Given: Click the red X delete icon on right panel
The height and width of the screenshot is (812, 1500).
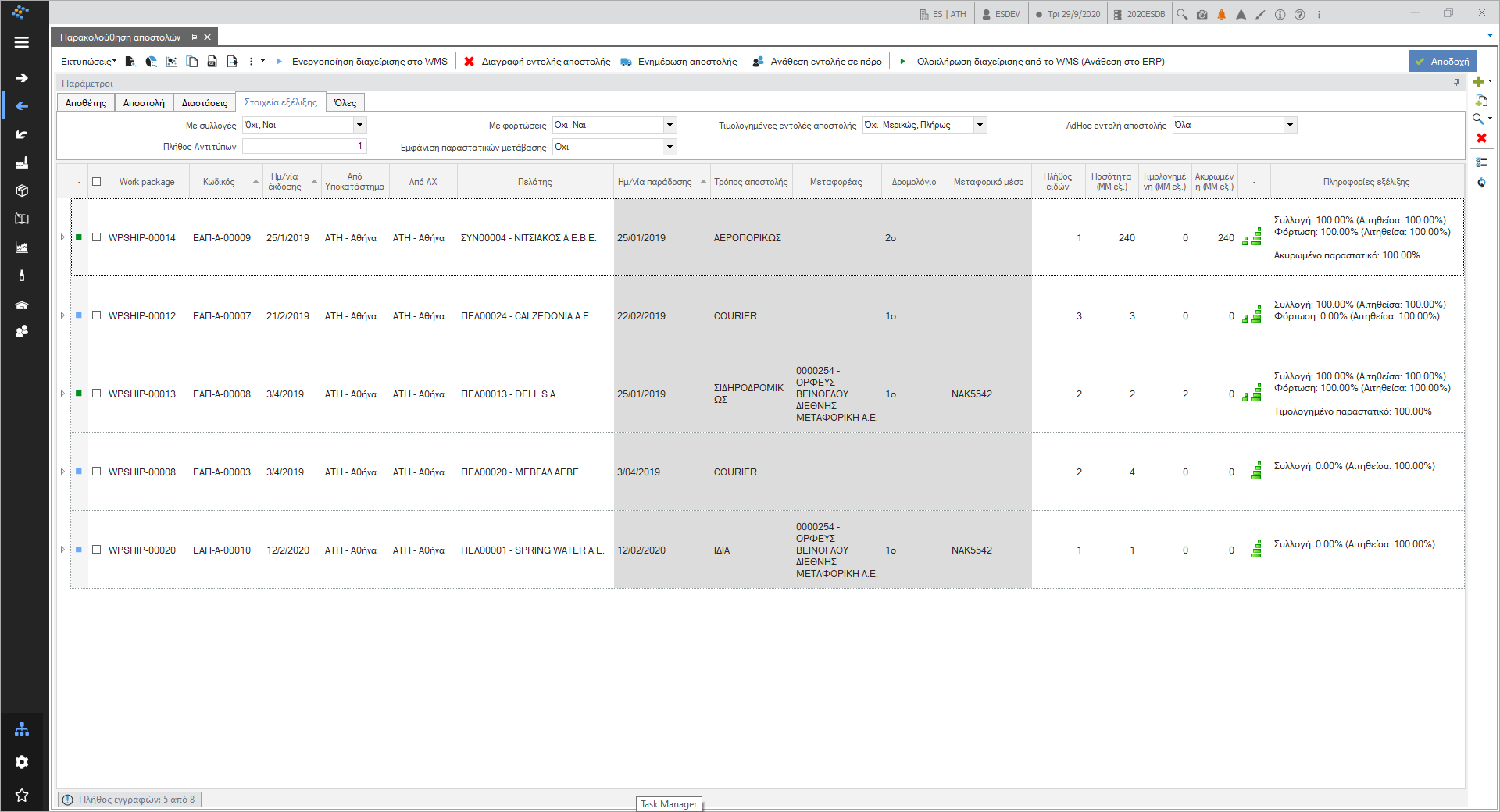Looking at the screenshot, I should click(x=1481, y=138).
